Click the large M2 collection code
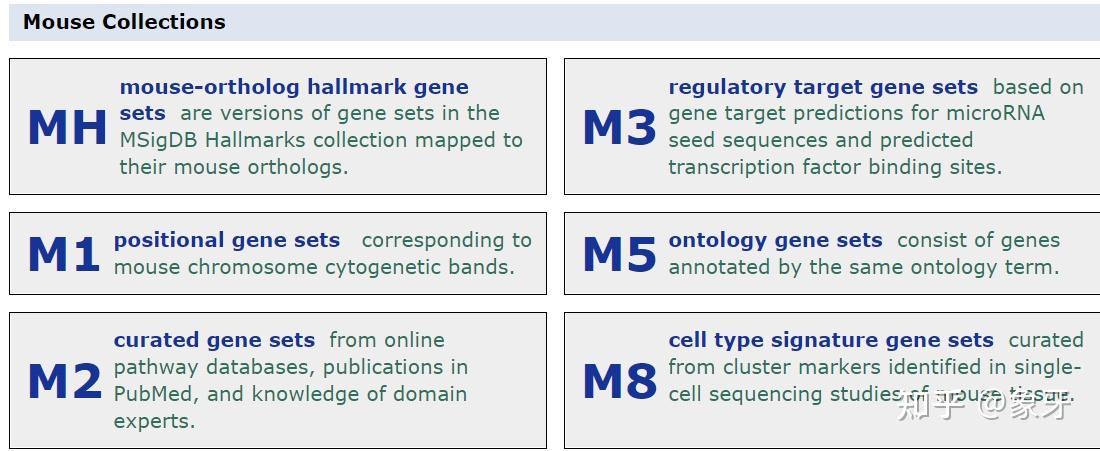Screen dimensions: 1100x451 pyautogui.click(x=64, y=382)
